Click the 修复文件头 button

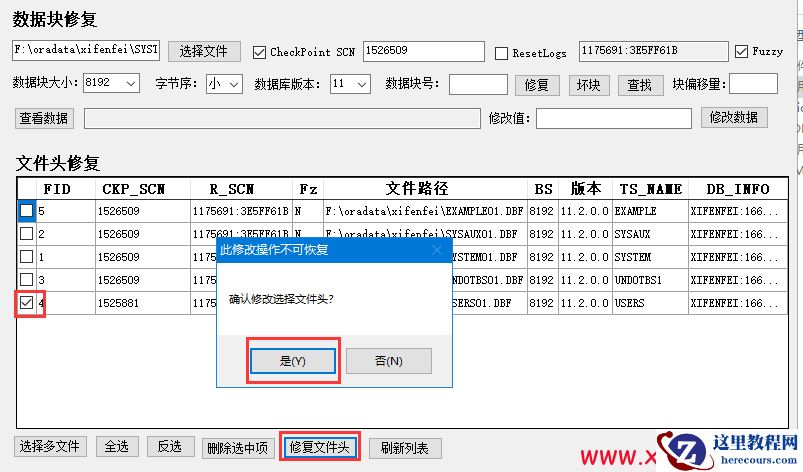click(320, 447)
